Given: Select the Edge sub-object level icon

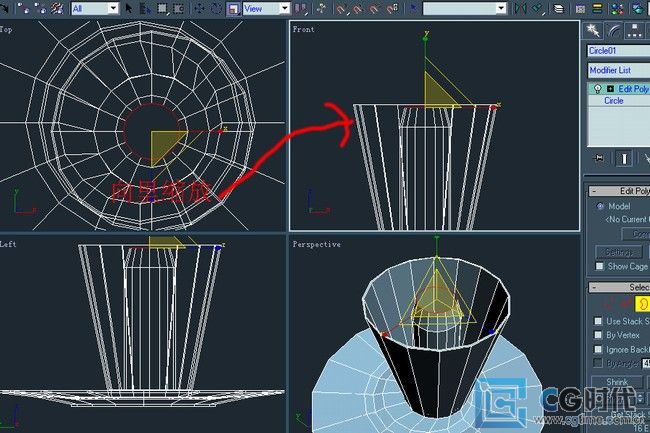Looking at the screenshot, I should 626,304.
